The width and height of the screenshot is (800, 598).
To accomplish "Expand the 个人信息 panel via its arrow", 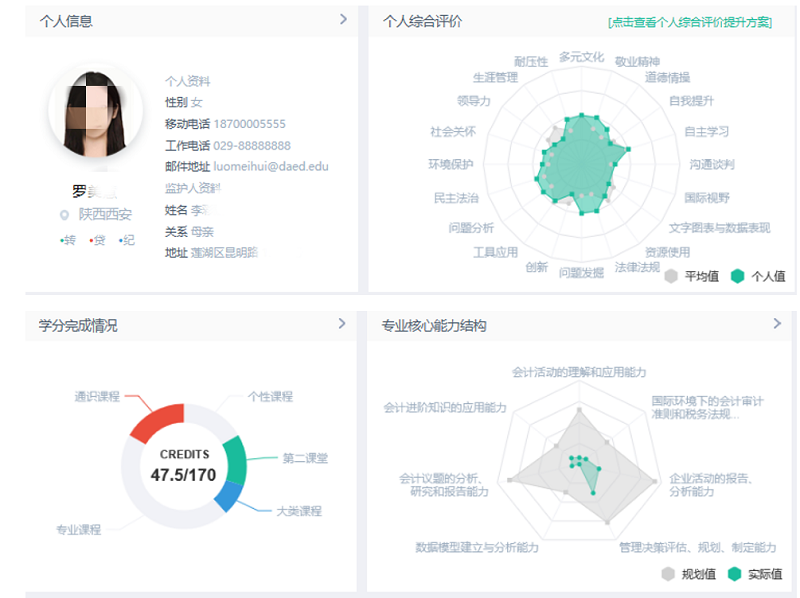I will pos(343,19).
